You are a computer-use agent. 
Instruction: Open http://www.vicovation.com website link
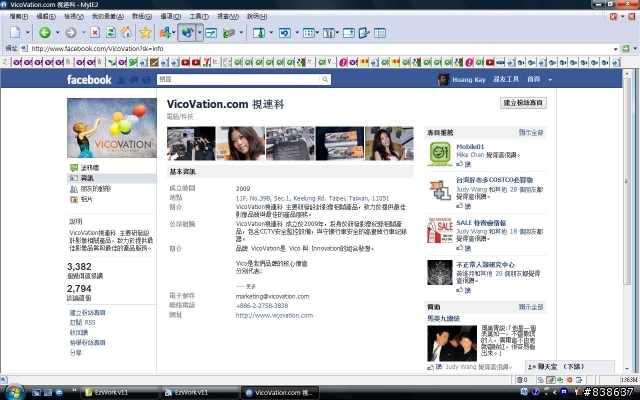[x=274, y=316]
